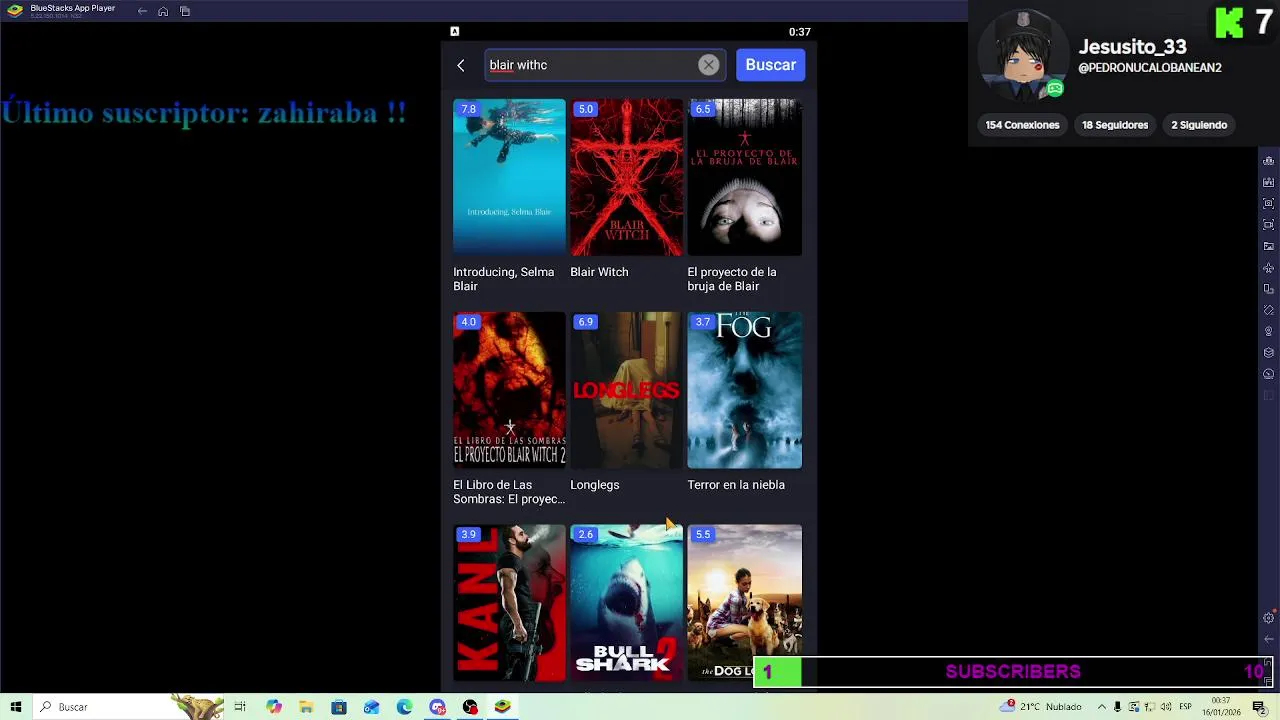Open the notification center icon

1260,707
